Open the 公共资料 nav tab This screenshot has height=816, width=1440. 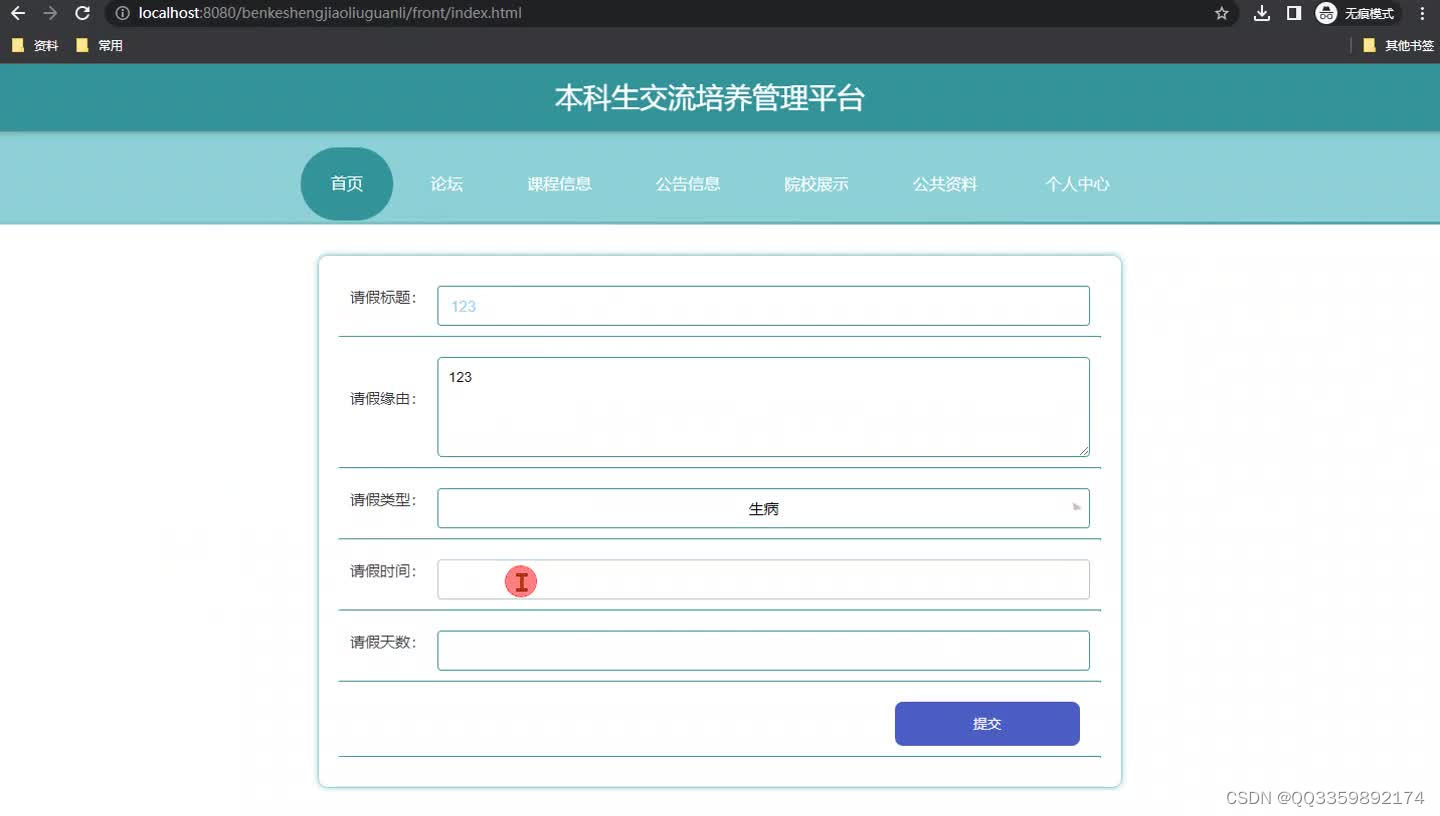(945, 184)
